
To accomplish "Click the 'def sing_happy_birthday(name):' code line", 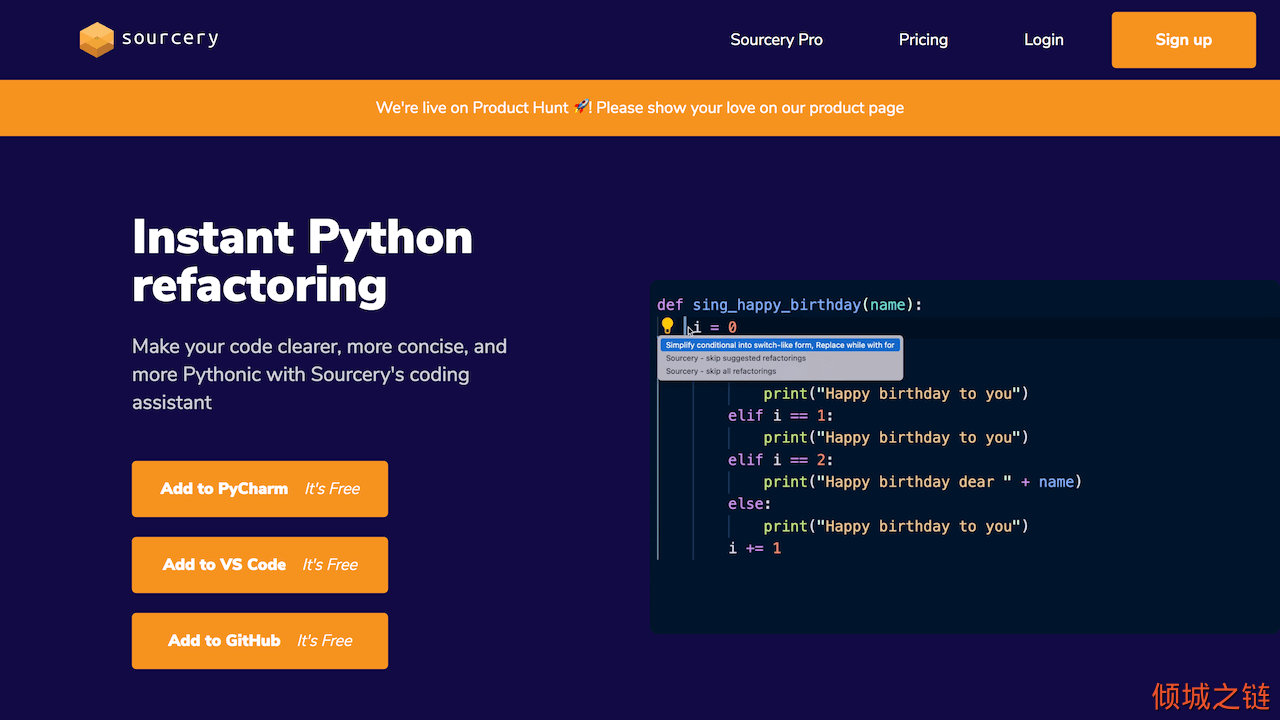I will pyautogui.click(x=790, y=305).
